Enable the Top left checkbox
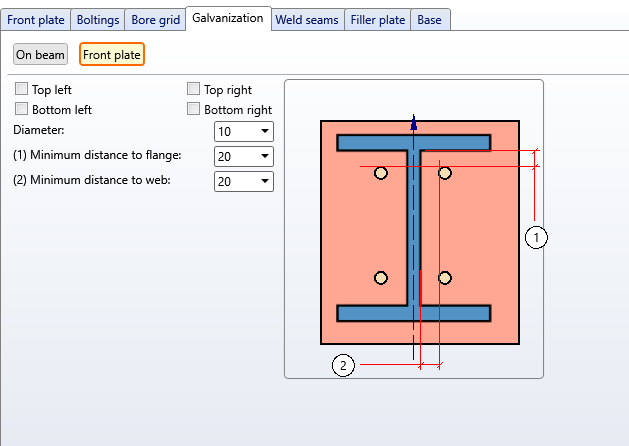This screenshot has width=629, height=446. coord(22,90)
